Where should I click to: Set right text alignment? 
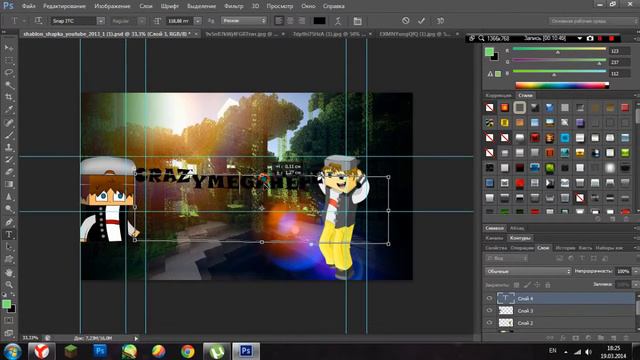click(x=302, y=20)
